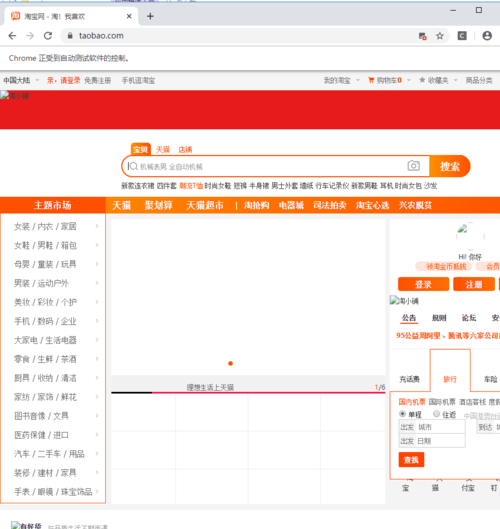Click the camera image search icon
Viewport: 500px width, 529px height.
[x=413, y=166]
